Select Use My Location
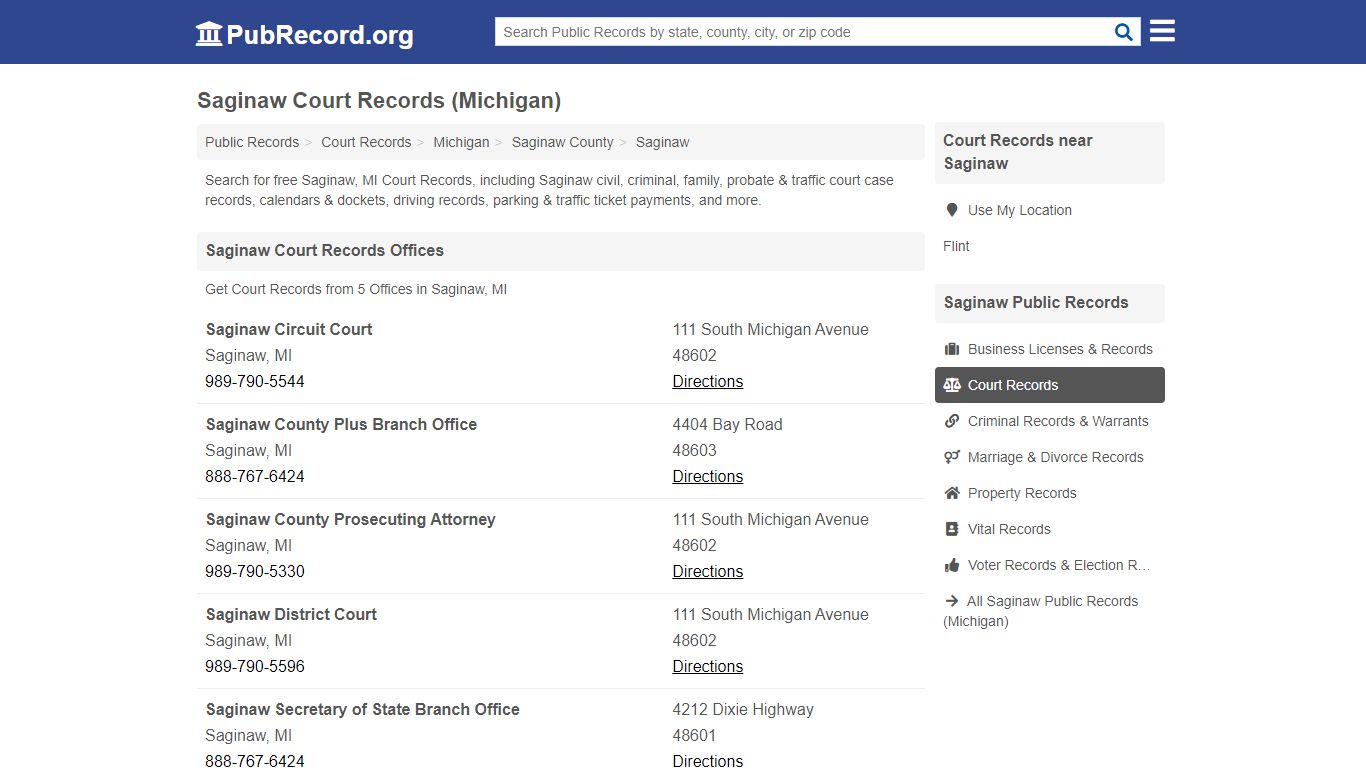Screen dimensions: 1366x768 coord(1020,210)
